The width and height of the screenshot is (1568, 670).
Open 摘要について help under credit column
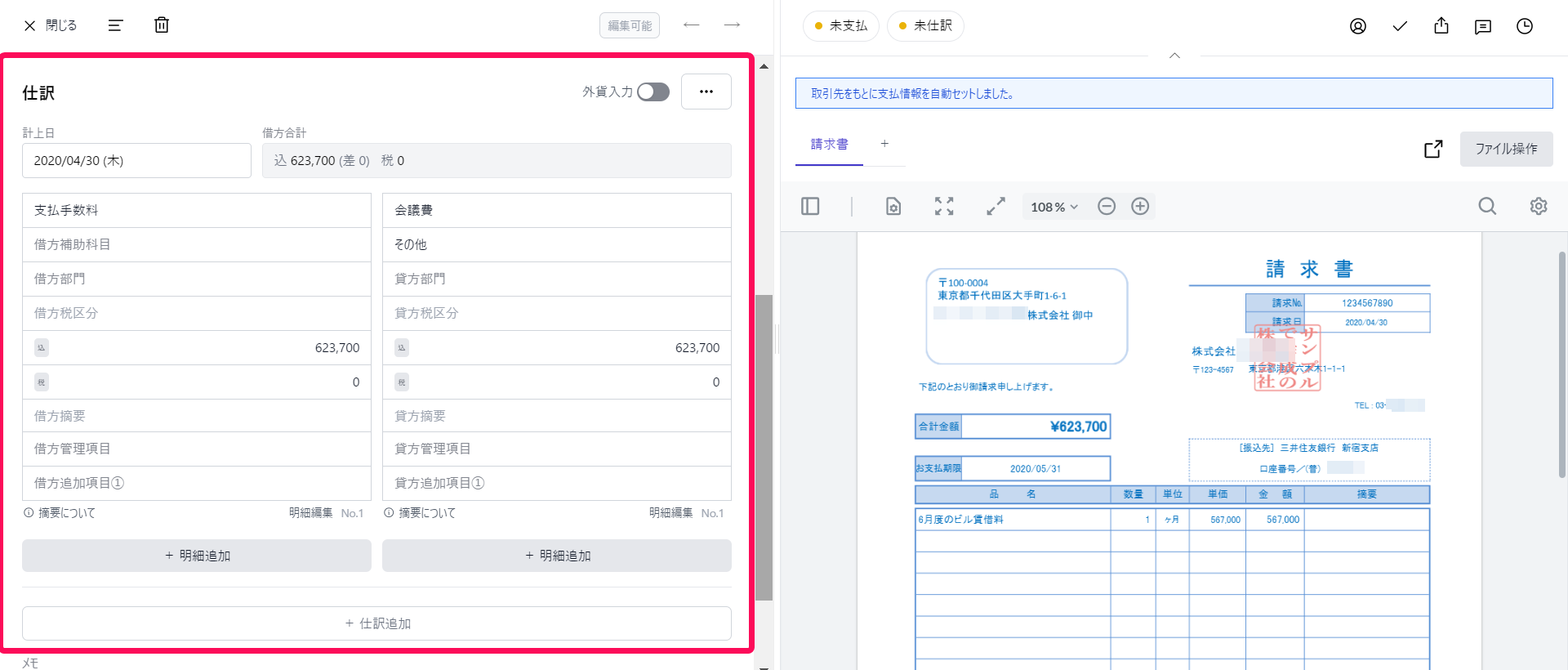(x=420, y=513)
